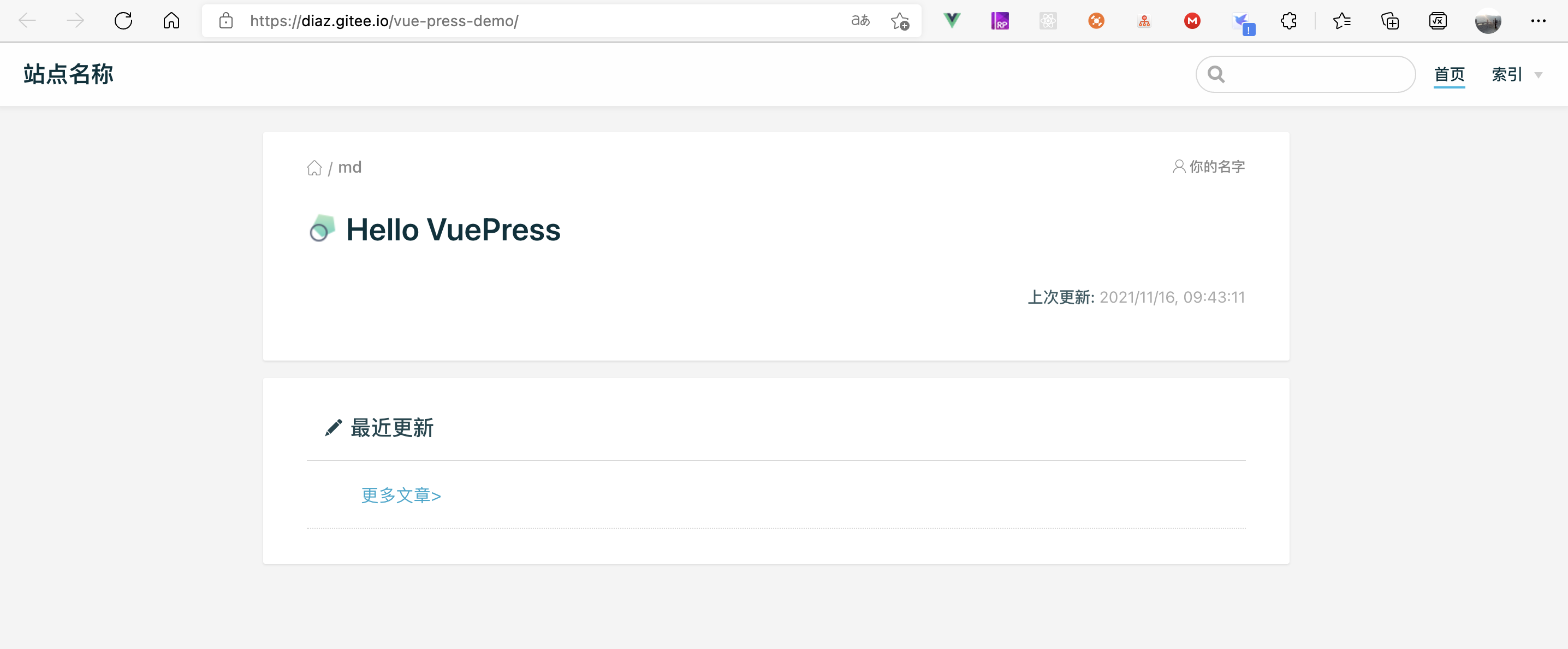Open the Extensions puzzle icon
The image size is (1568, 649).
pyautogui.click(x=1288, y=21)
